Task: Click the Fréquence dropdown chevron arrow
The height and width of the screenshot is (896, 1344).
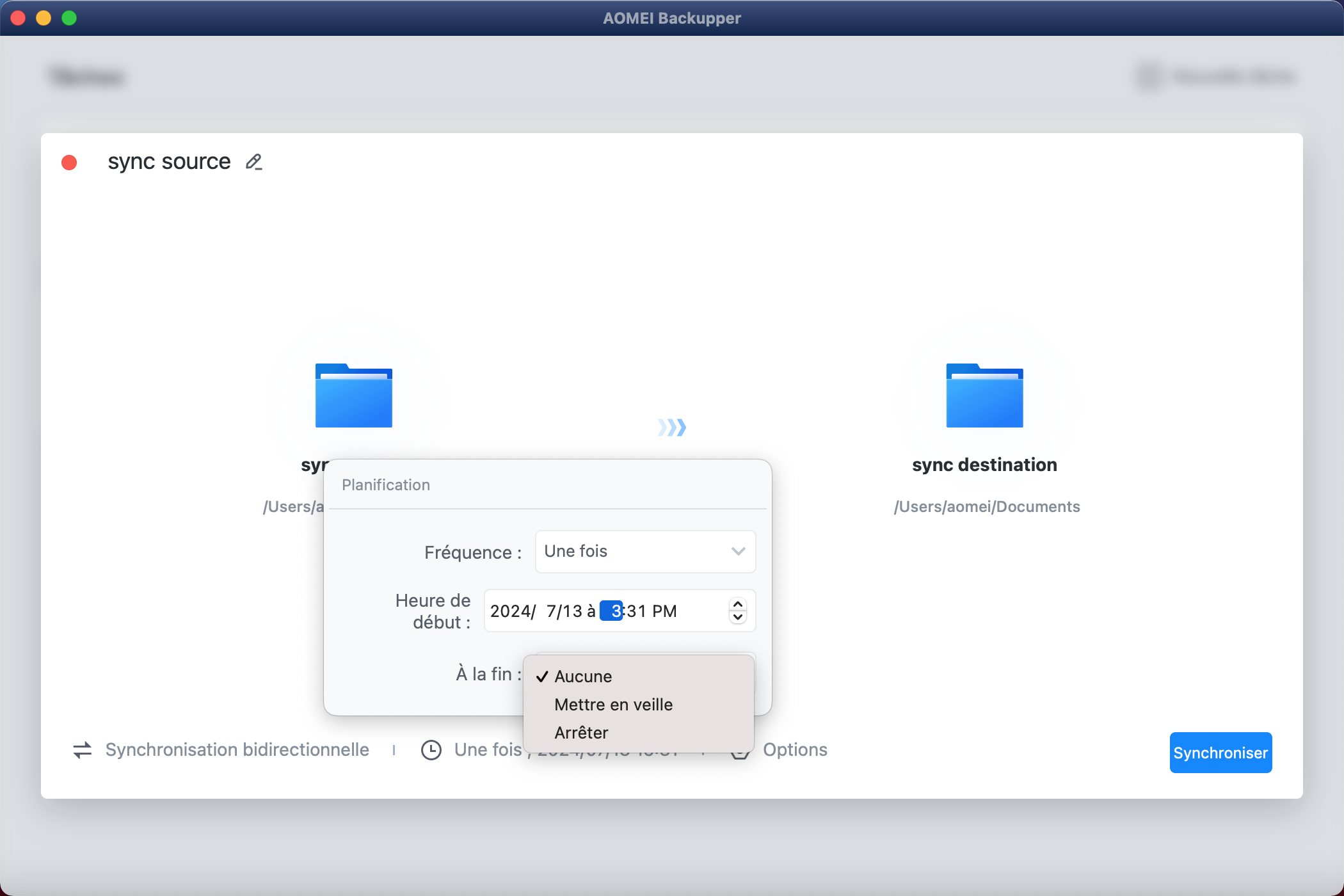Action: pos(738,552)
